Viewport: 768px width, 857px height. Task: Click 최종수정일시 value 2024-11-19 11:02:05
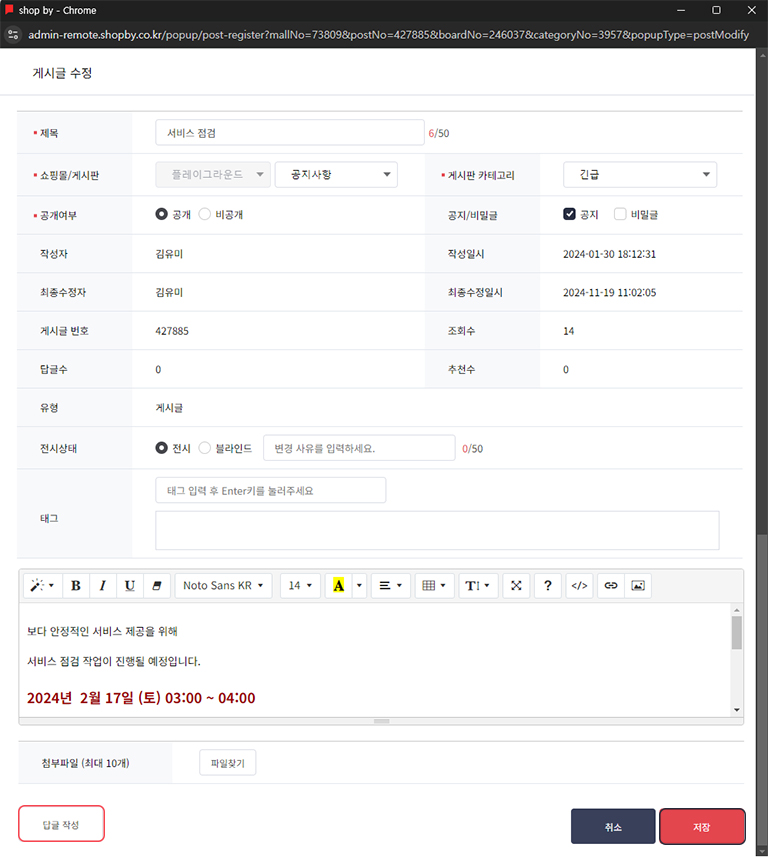coord(609,292)
